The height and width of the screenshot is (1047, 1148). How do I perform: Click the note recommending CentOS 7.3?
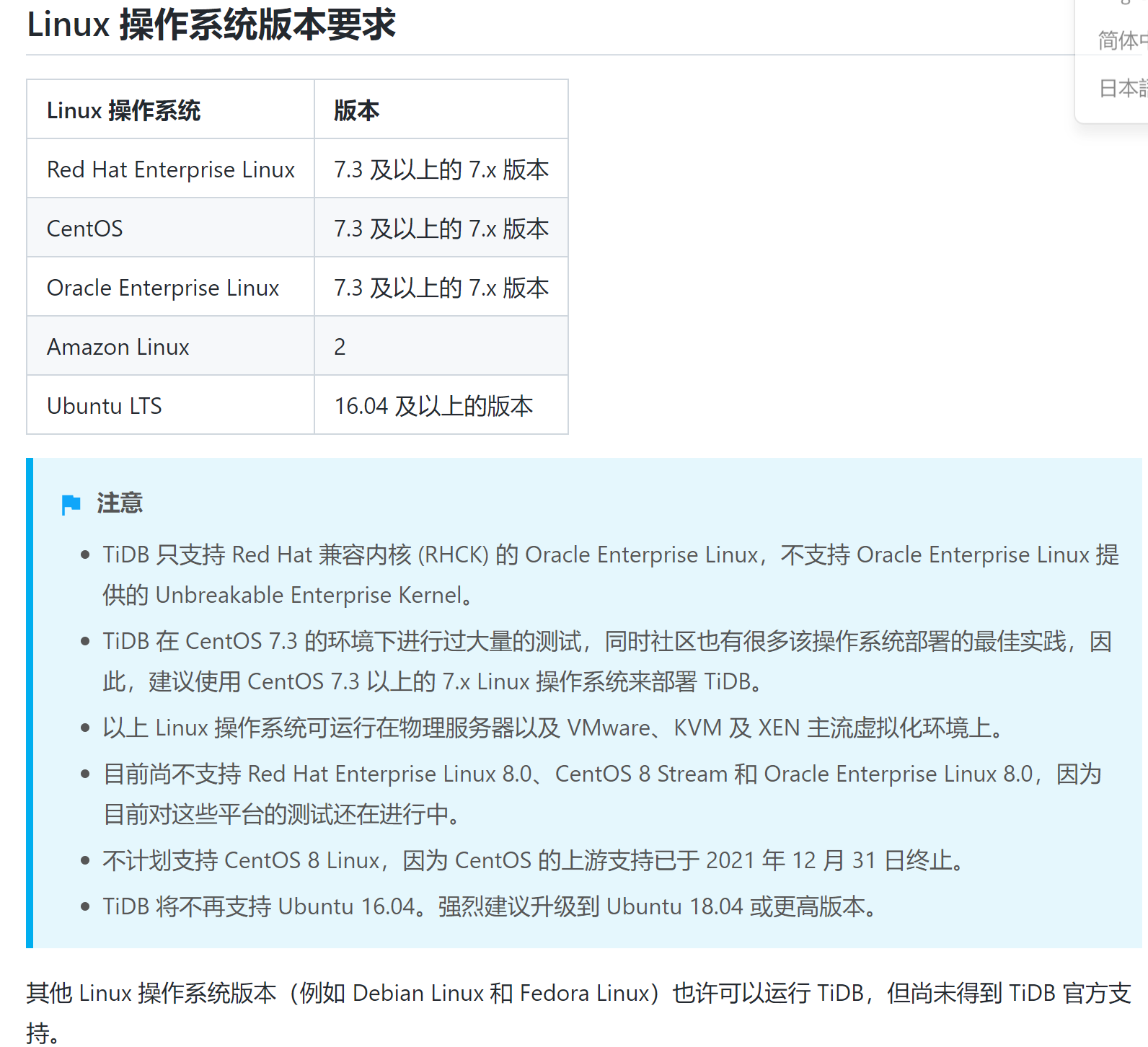coord(606,661)
